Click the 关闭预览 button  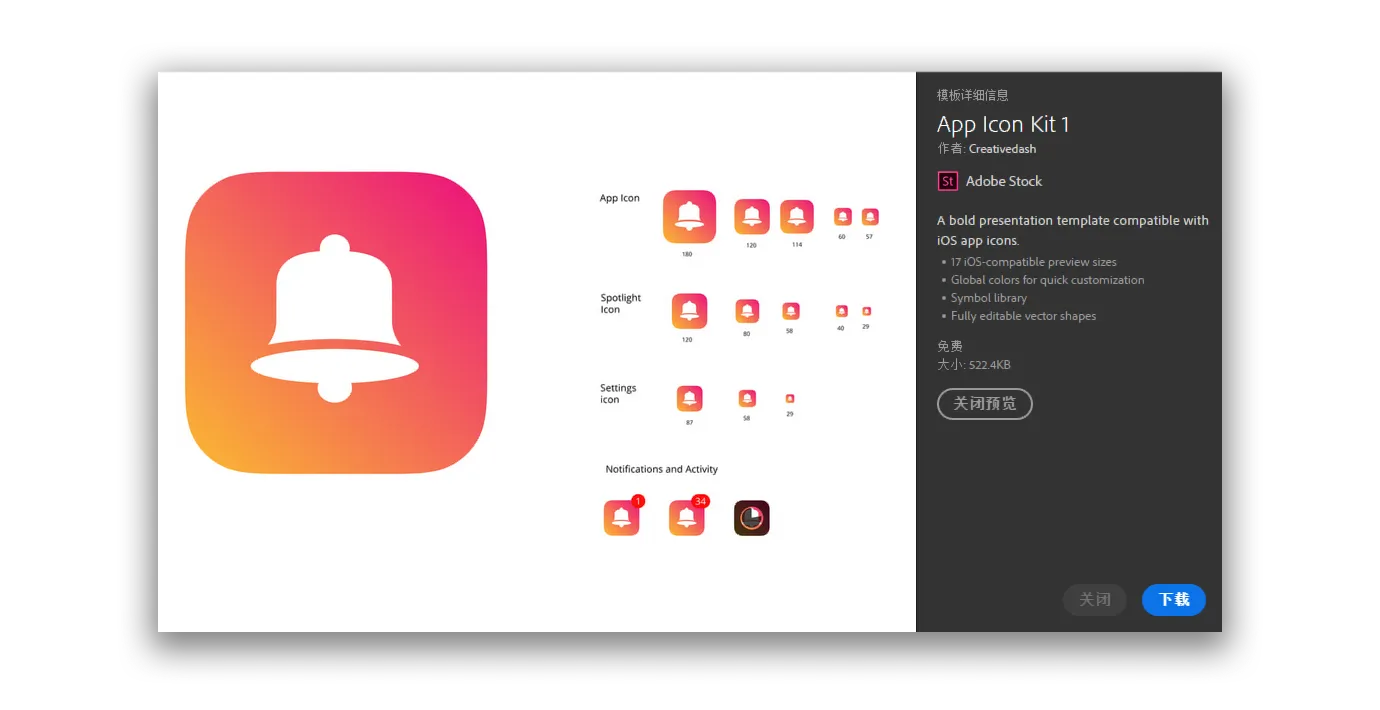[984, 404]
